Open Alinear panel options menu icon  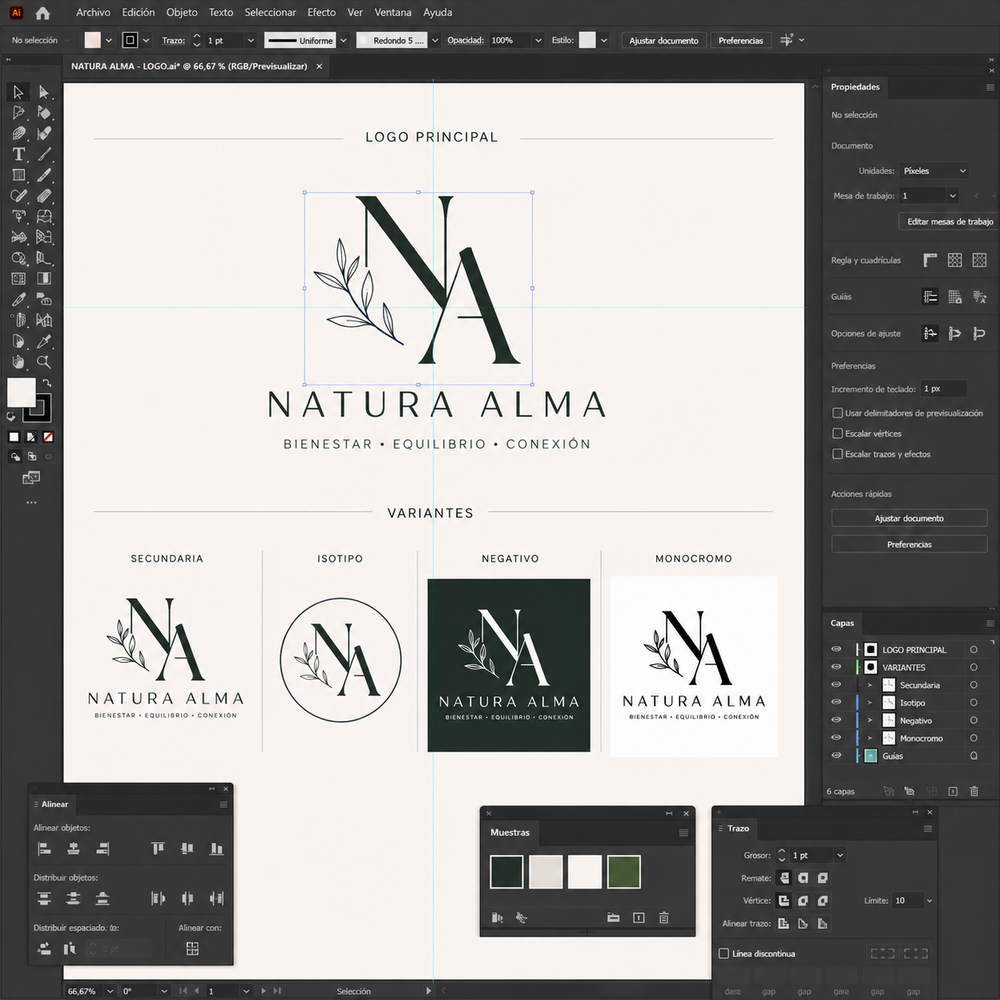223,805
